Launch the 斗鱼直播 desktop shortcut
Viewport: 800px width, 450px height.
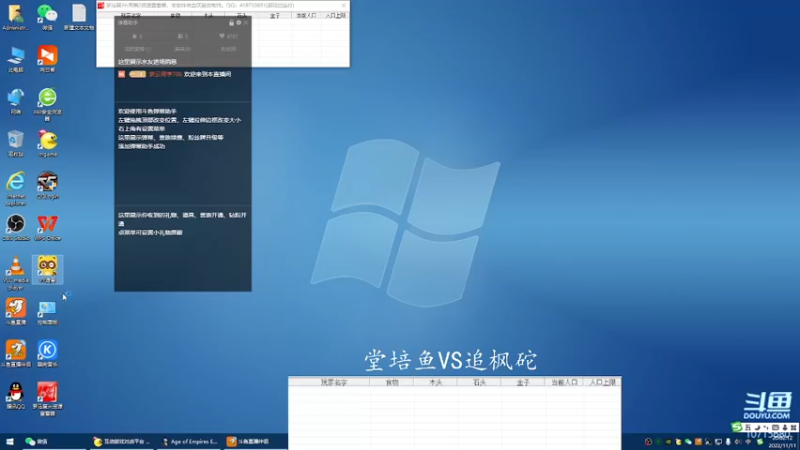[16, 312]
